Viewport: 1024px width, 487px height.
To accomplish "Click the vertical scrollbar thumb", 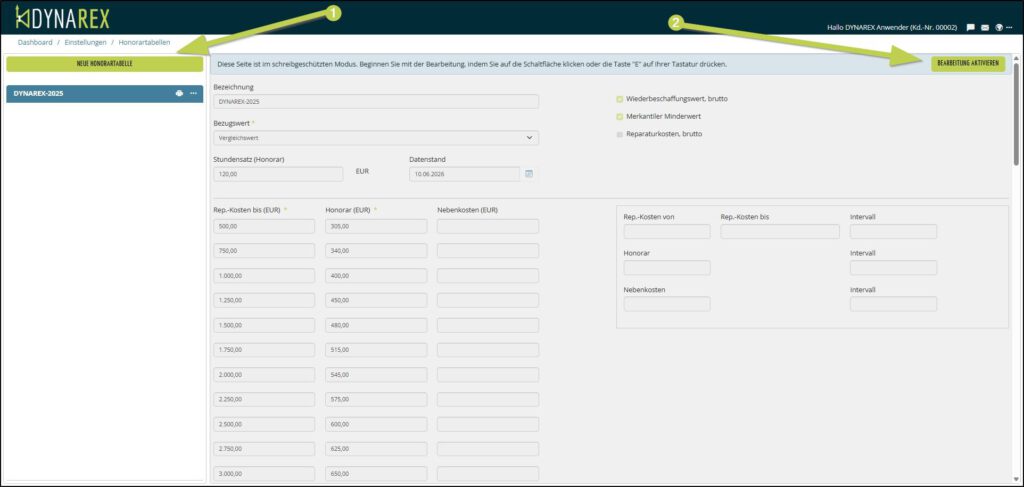I will (1016, 114).
